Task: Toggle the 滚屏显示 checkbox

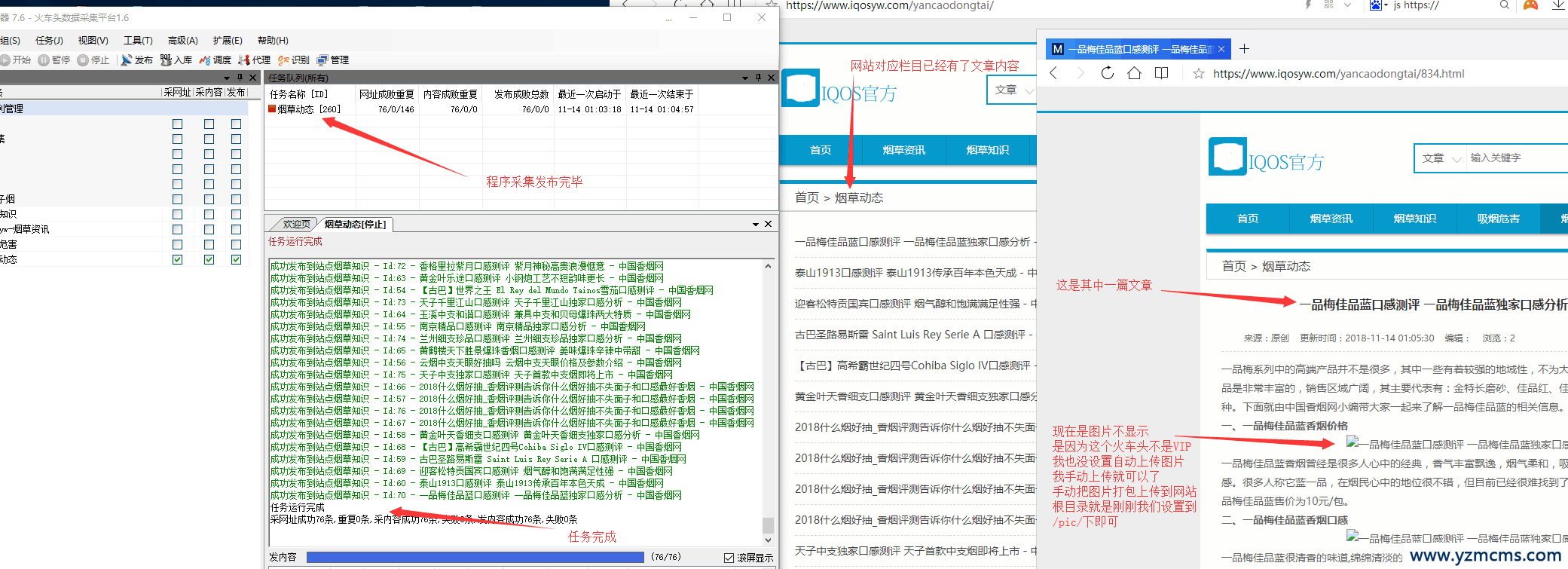Action: [x=729, y=558]
